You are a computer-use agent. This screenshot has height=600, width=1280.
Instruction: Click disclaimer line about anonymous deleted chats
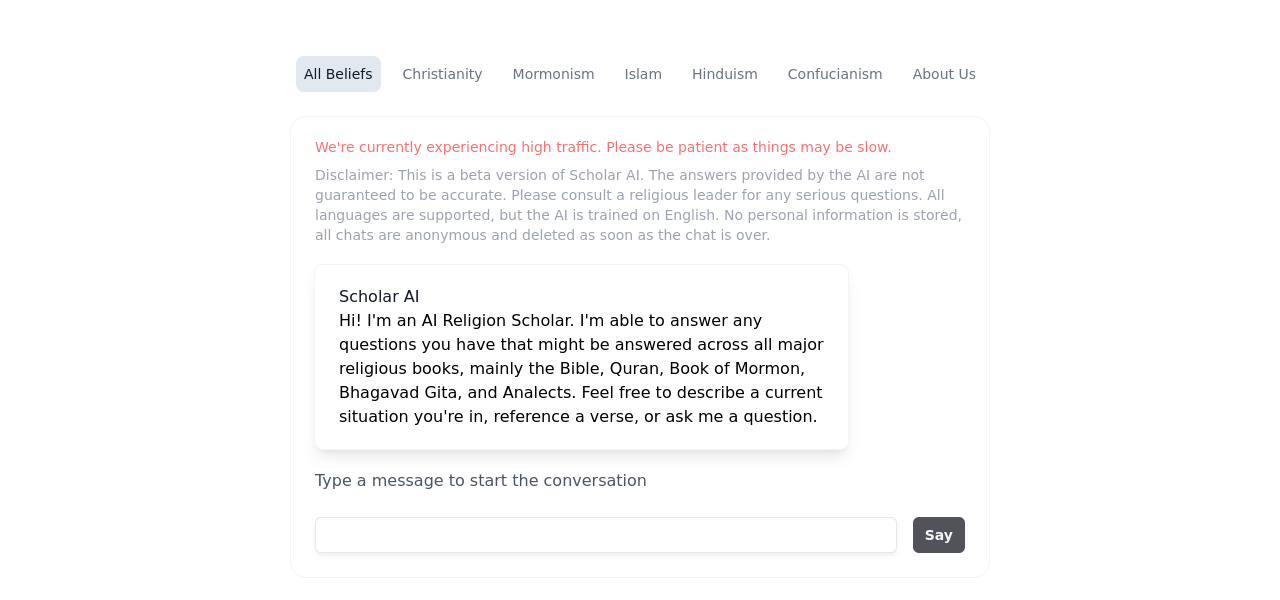click(x=542, y=235)
